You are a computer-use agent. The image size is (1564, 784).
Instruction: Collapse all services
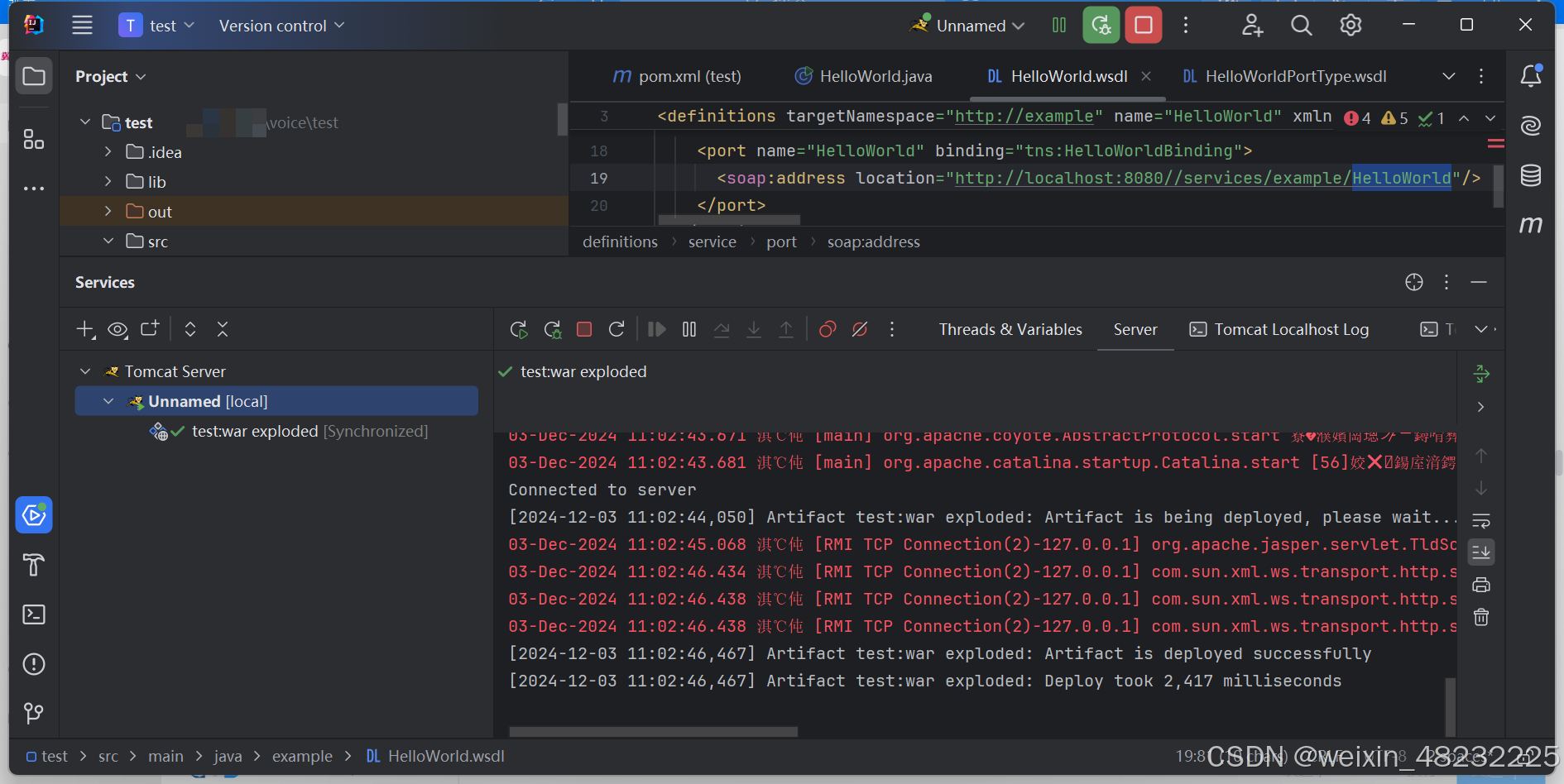click(223, 329)
